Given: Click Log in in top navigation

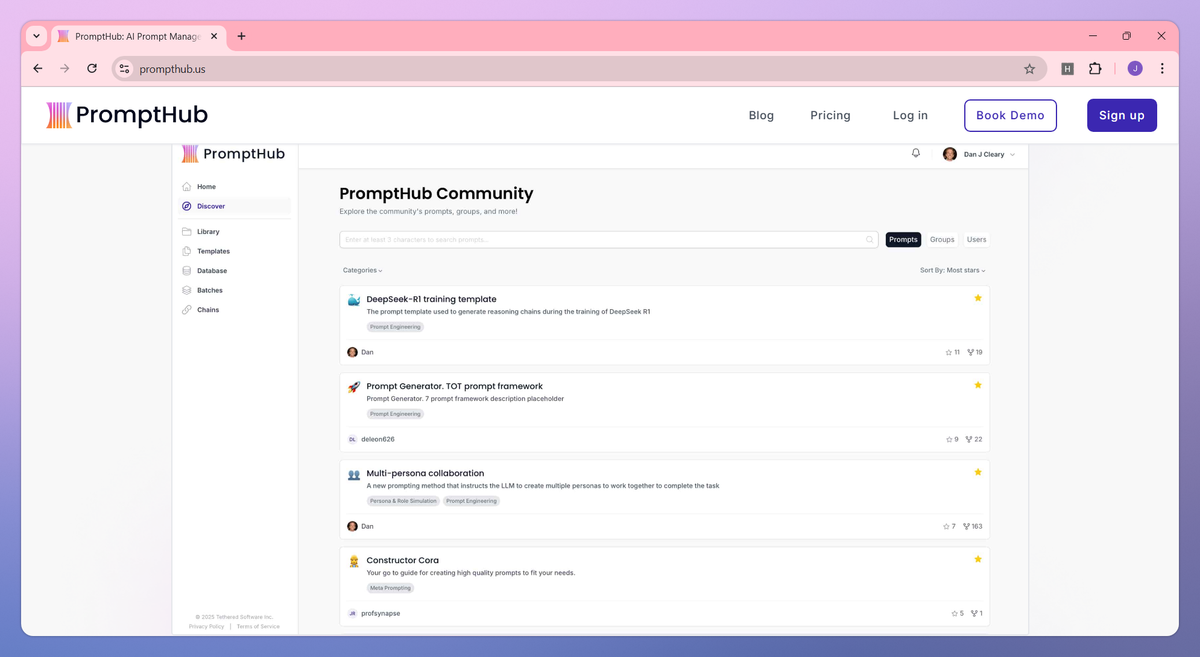Looking at the screenshot, I should [910, 115].
